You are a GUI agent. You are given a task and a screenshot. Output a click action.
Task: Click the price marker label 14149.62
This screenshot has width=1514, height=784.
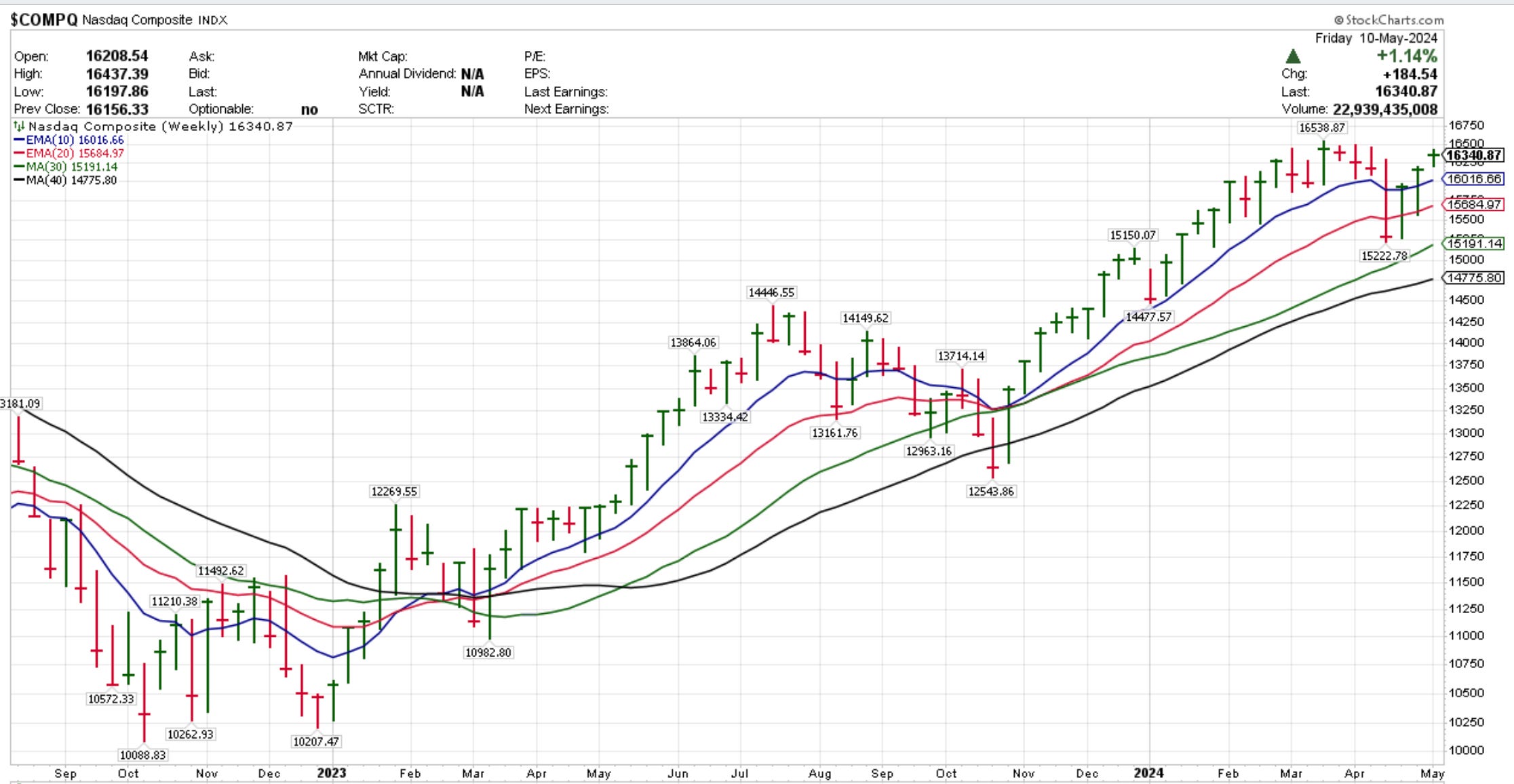(x=866, y=318)
